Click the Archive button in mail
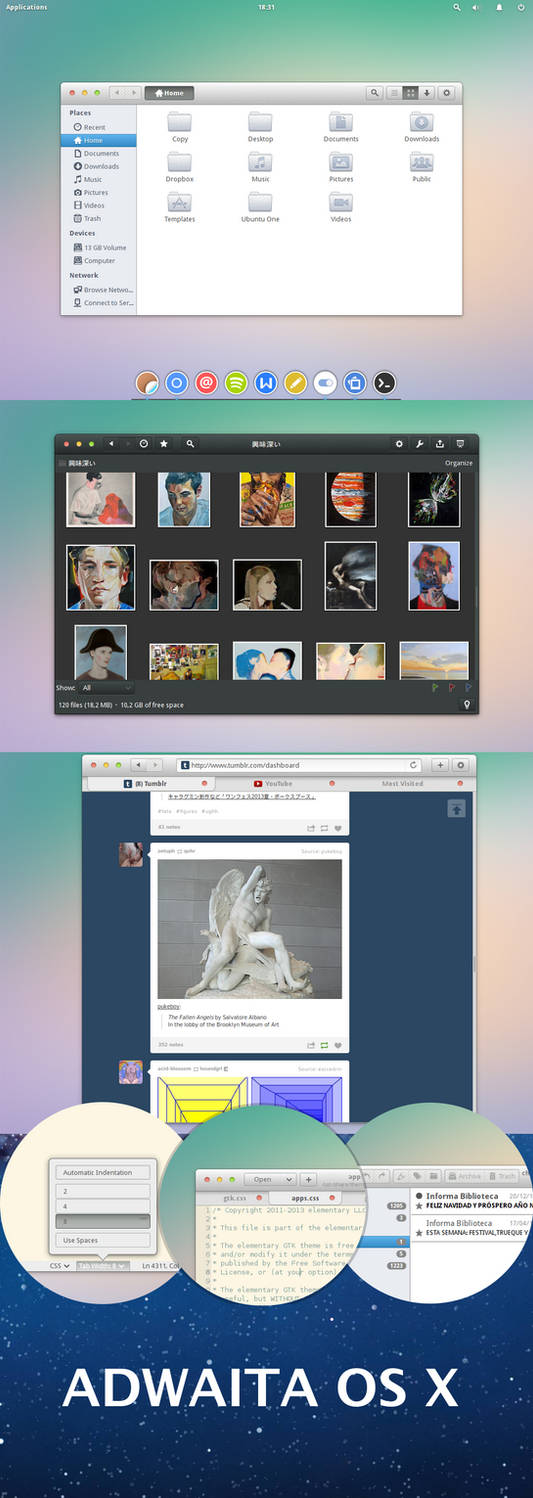 click(x=466, y=1176)
